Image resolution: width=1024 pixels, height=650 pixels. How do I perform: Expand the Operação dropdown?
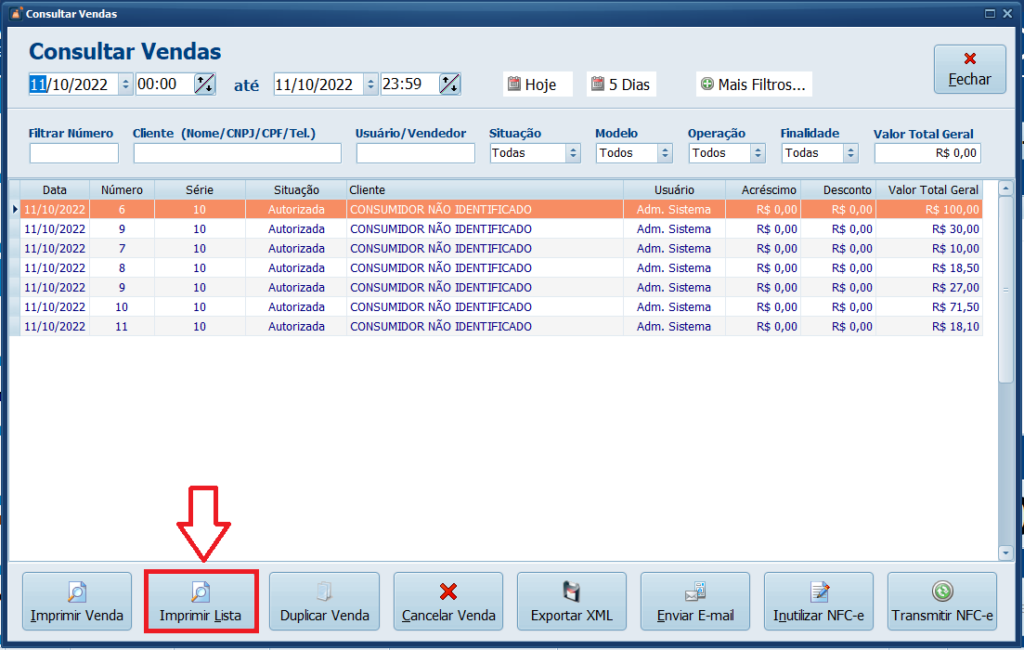coord(758,153)
